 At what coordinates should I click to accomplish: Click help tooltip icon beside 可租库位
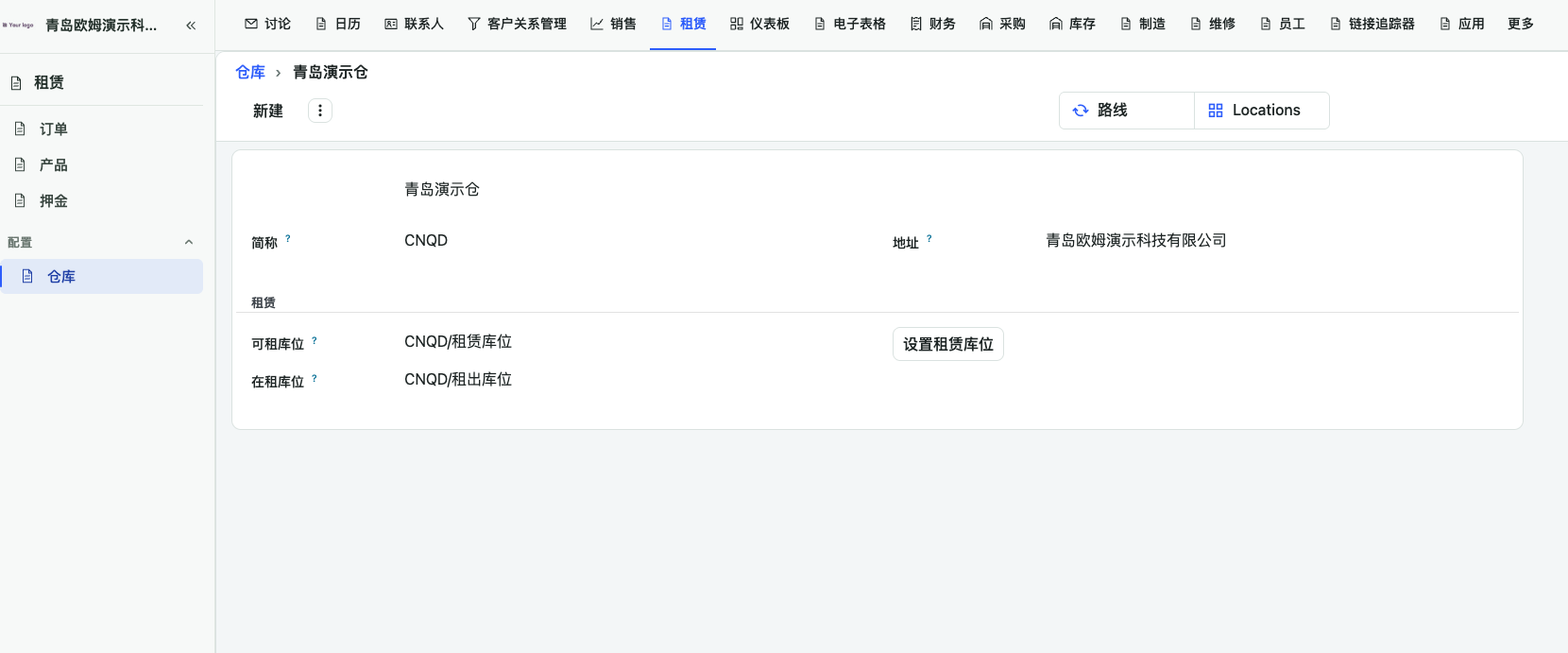point(315,340)
